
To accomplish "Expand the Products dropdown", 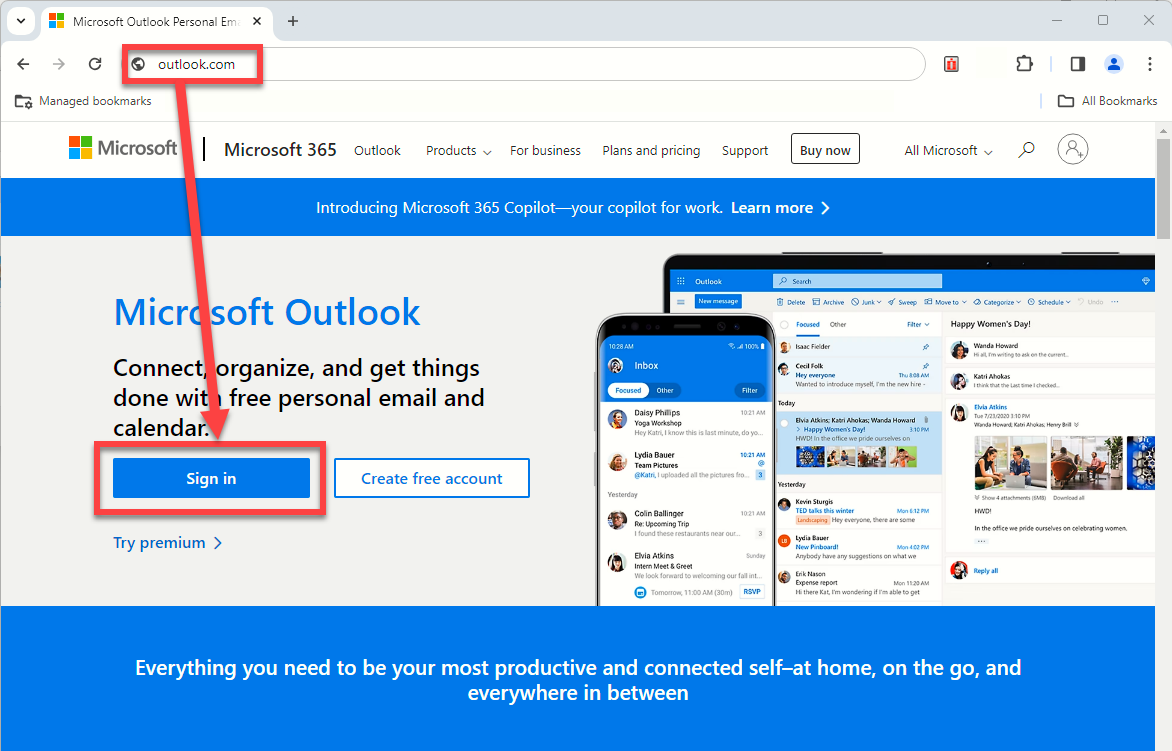I will point(458,150).
